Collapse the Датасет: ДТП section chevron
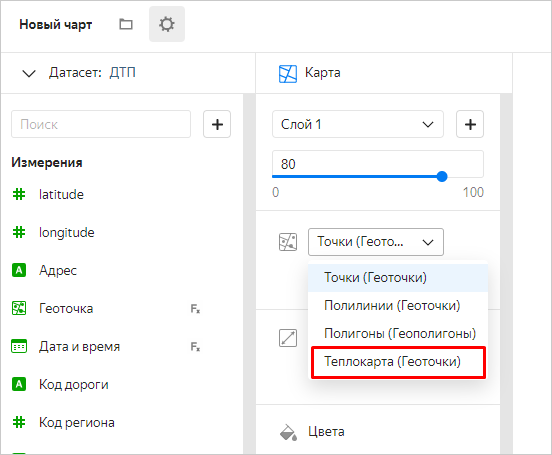The image size is (552, 455). [29, 74]
